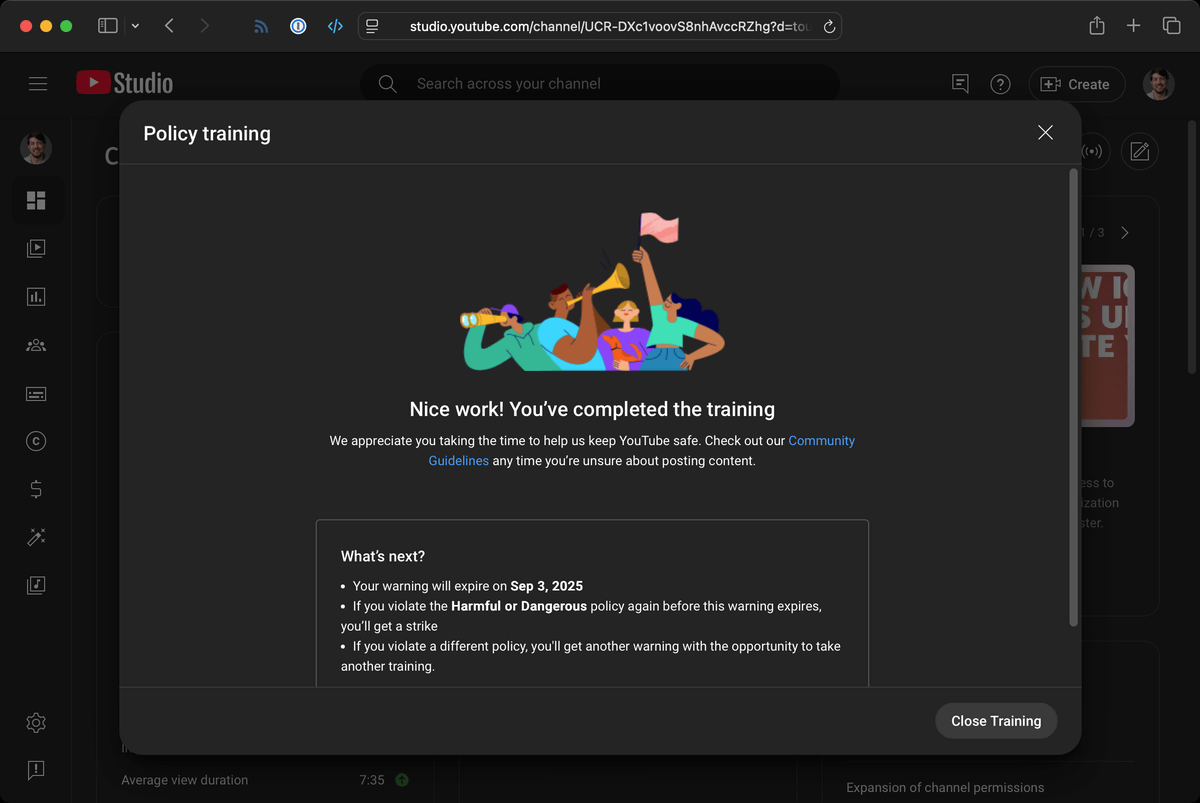
Task: Open Send feedback icon in sidebar
Action: [36, 770]
